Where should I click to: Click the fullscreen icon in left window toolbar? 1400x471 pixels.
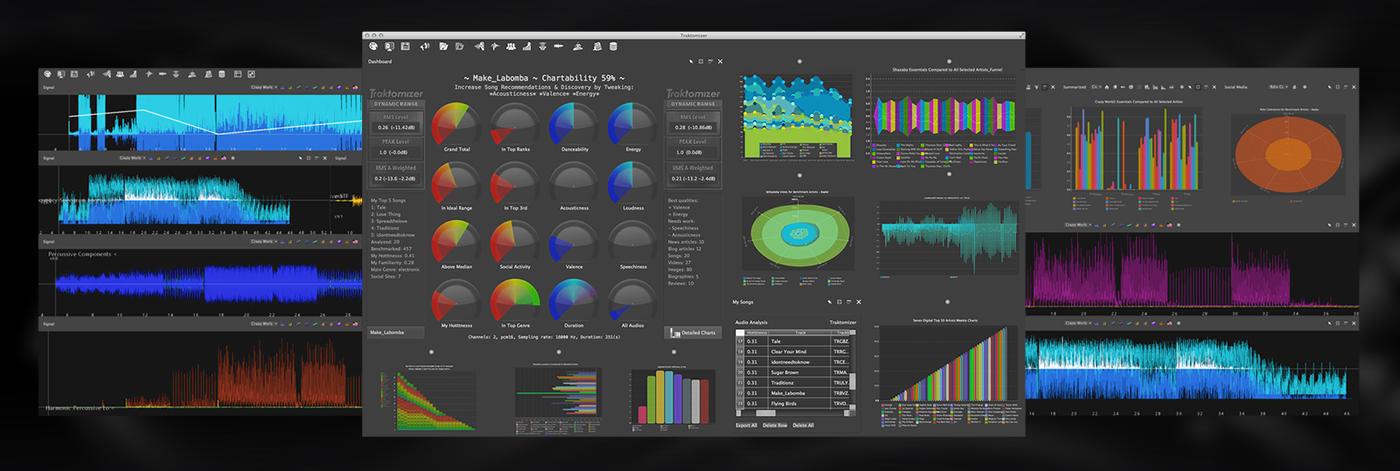[x=251, y=74]
